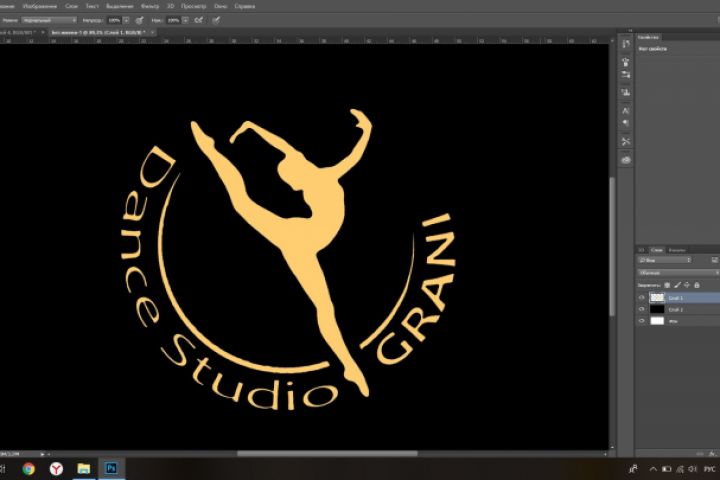Enable the airbrush icon next to flow
This screenshot has width=720, height=480.
coord(199,20)
